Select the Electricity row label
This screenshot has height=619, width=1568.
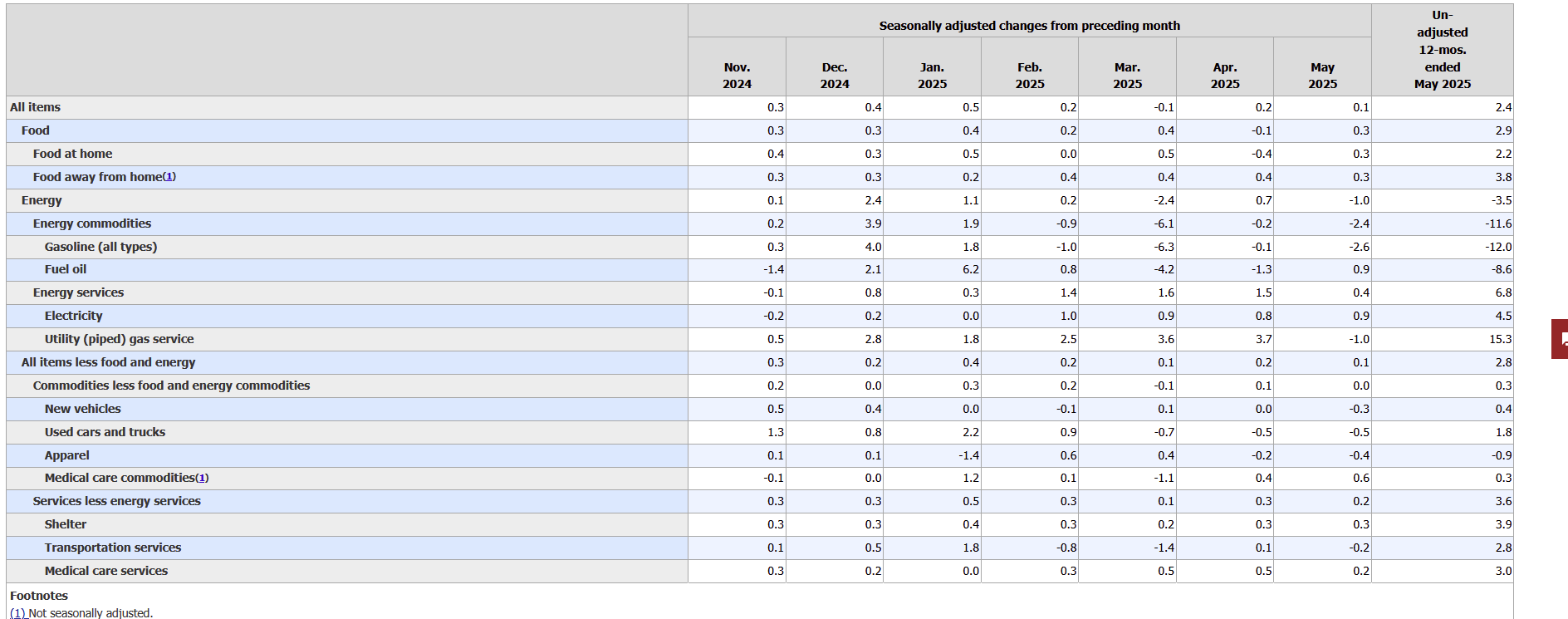click(x=74, y=316)
